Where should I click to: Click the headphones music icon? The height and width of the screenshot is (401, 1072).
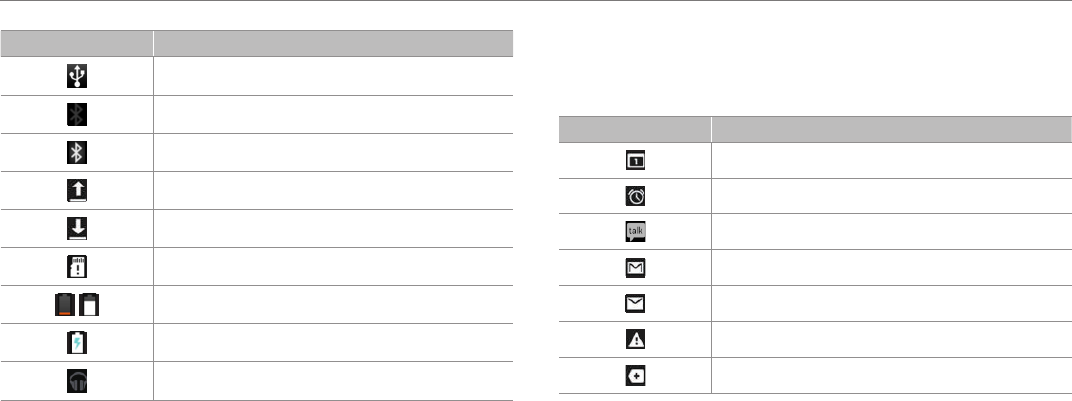[77, 381]
